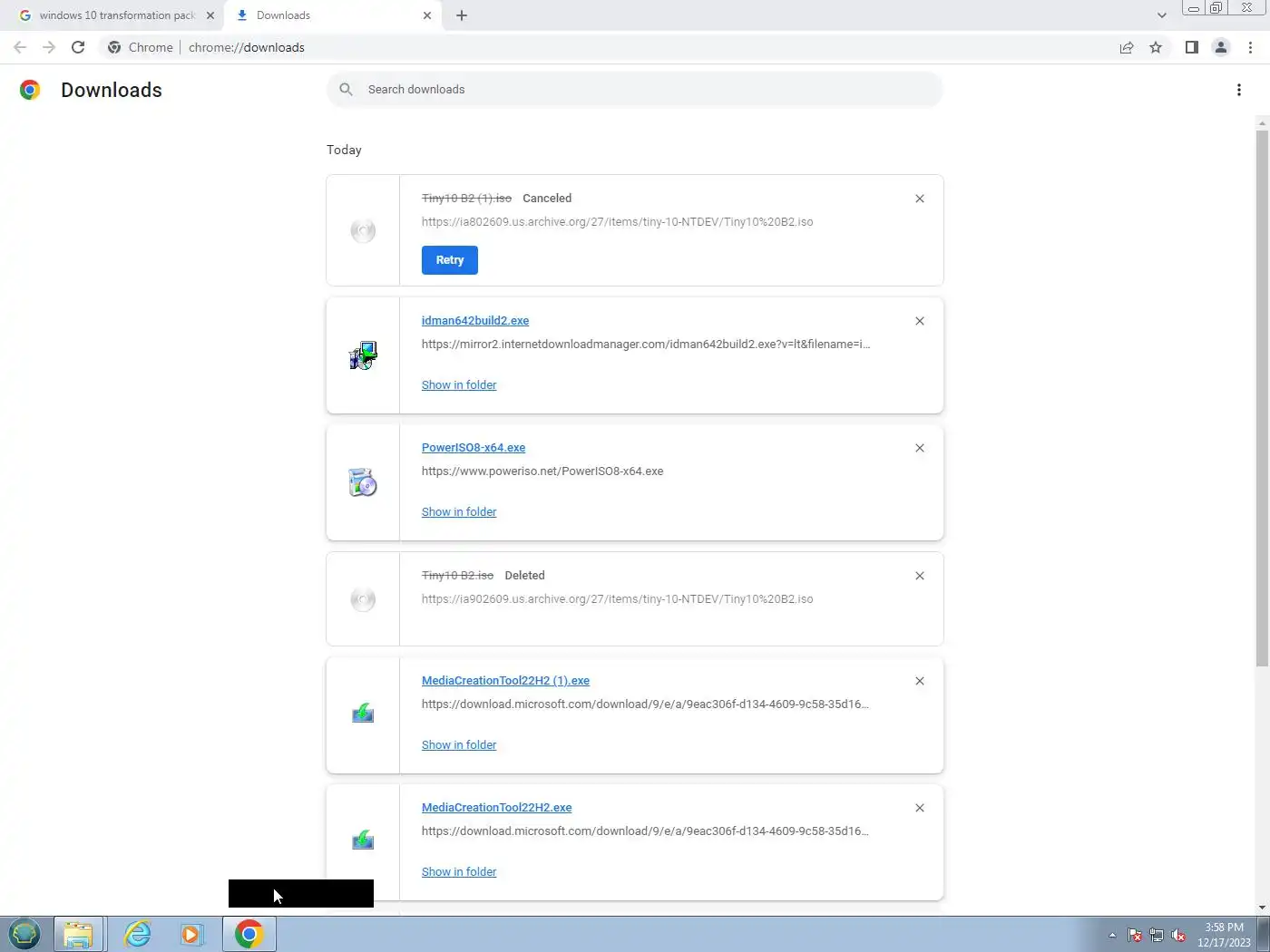
Task: Launch Internet Explorer from the taskbar
Action: 137,934
